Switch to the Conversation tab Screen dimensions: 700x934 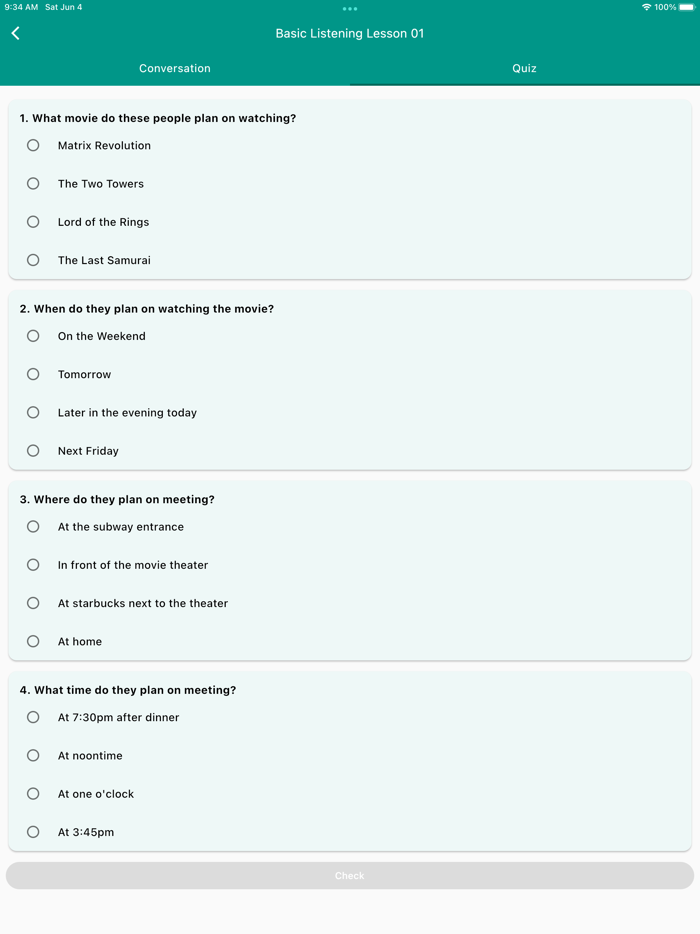pos(174,68)
